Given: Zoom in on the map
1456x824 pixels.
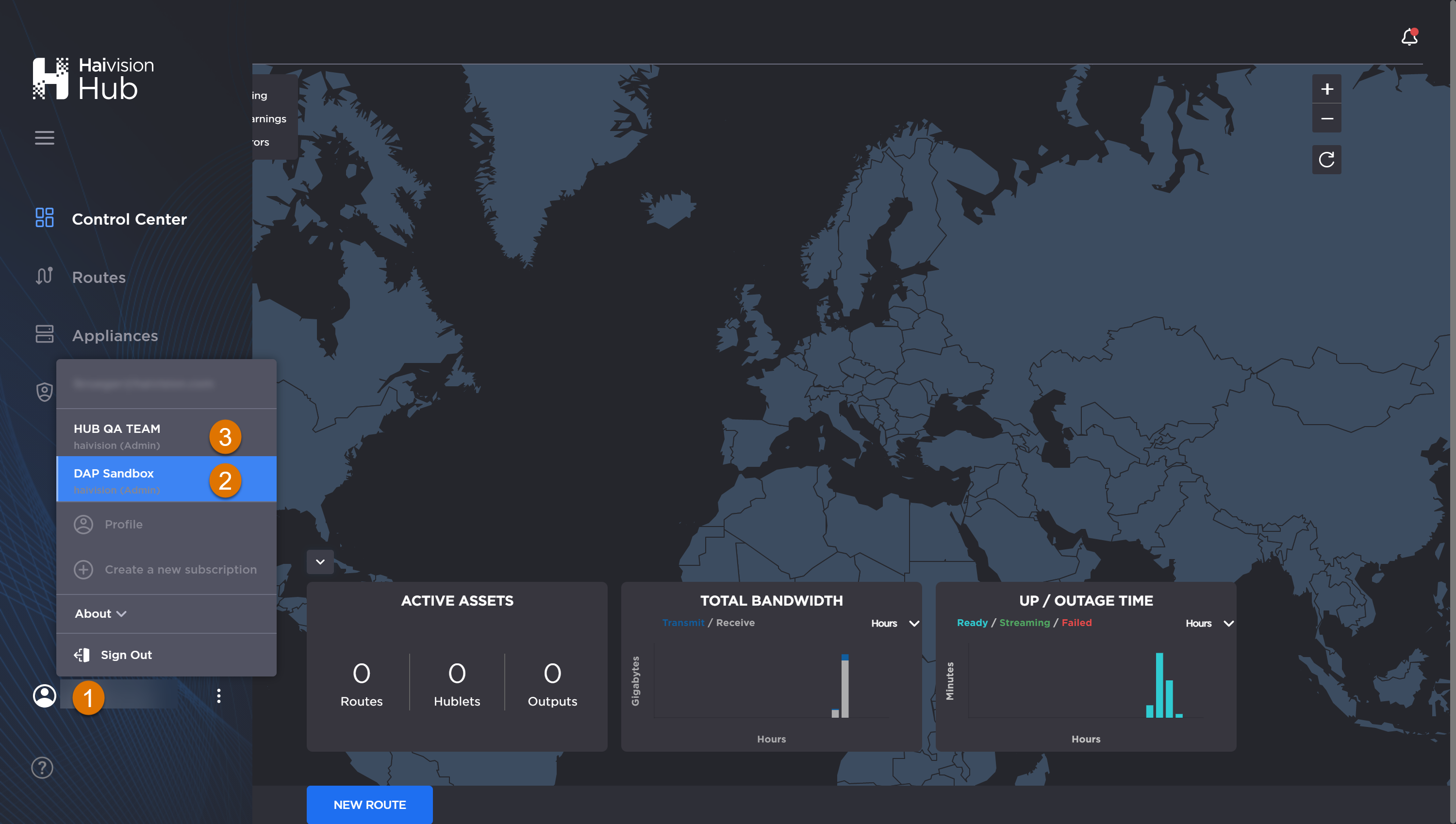Looking at the screenshot, I should coord(1326,88).
